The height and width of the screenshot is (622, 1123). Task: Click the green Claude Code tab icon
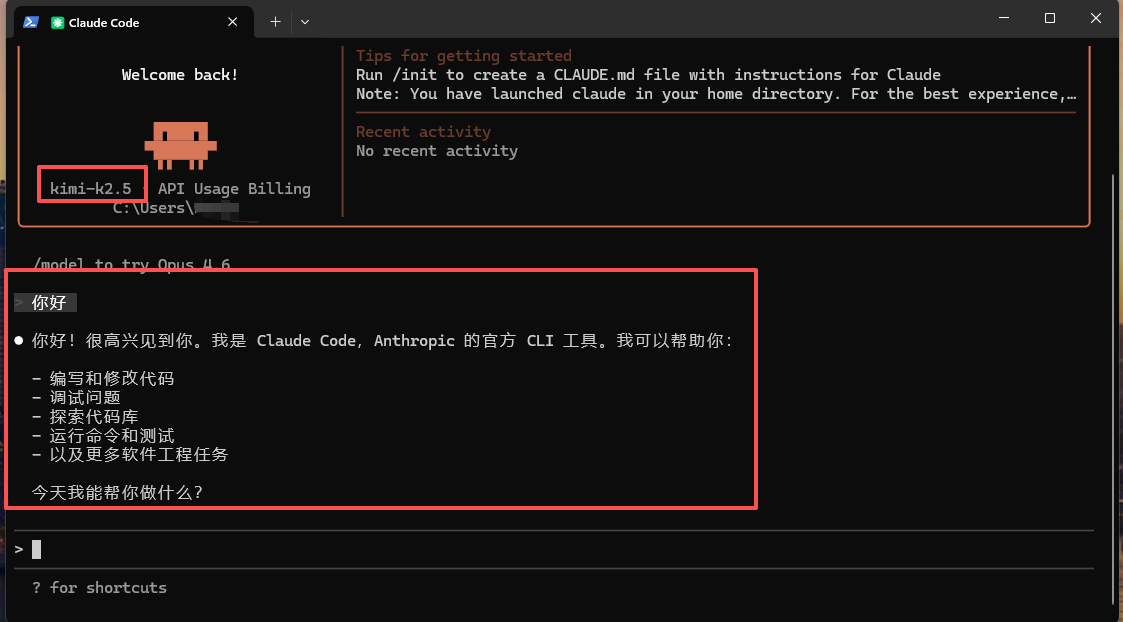coord(57,22)
